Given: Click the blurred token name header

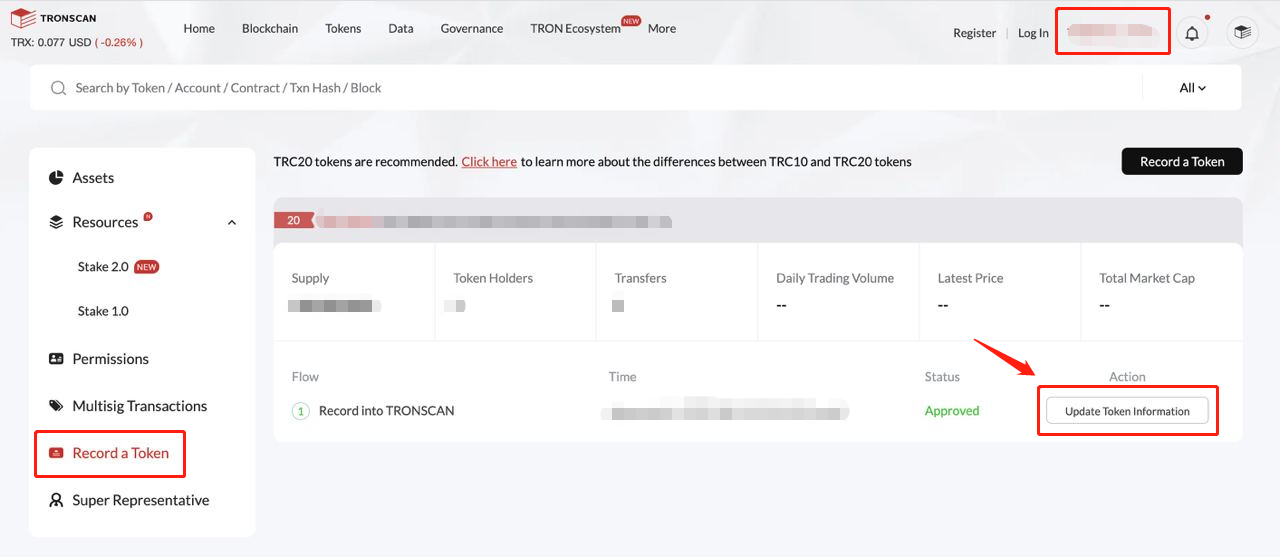Looking at the screenshot, I should coord(495,221).
